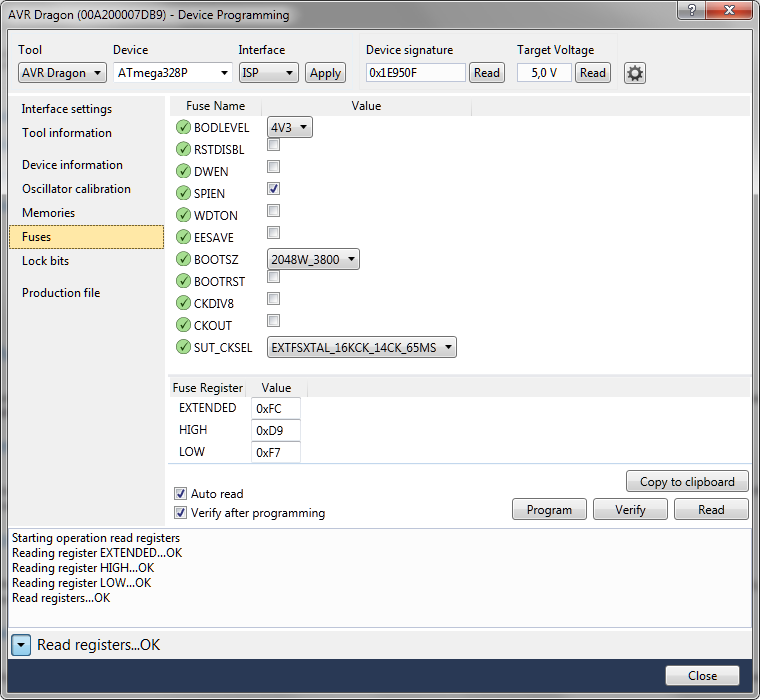Enable the CKDIV8 fuse checkbox
The width and height of the screenshot is (760, 700).
273,299
